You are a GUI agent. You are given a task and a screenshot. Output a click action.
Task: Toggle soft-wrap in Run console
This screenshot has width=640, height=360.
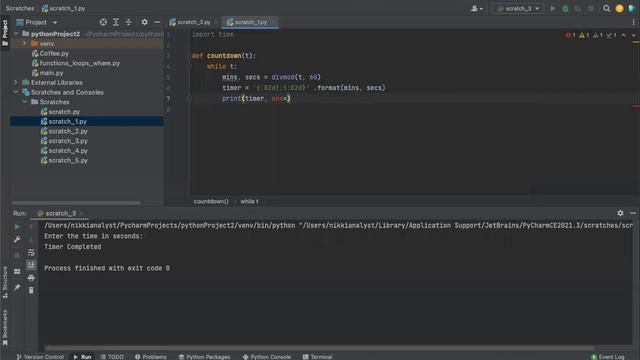tap(31, 253)
